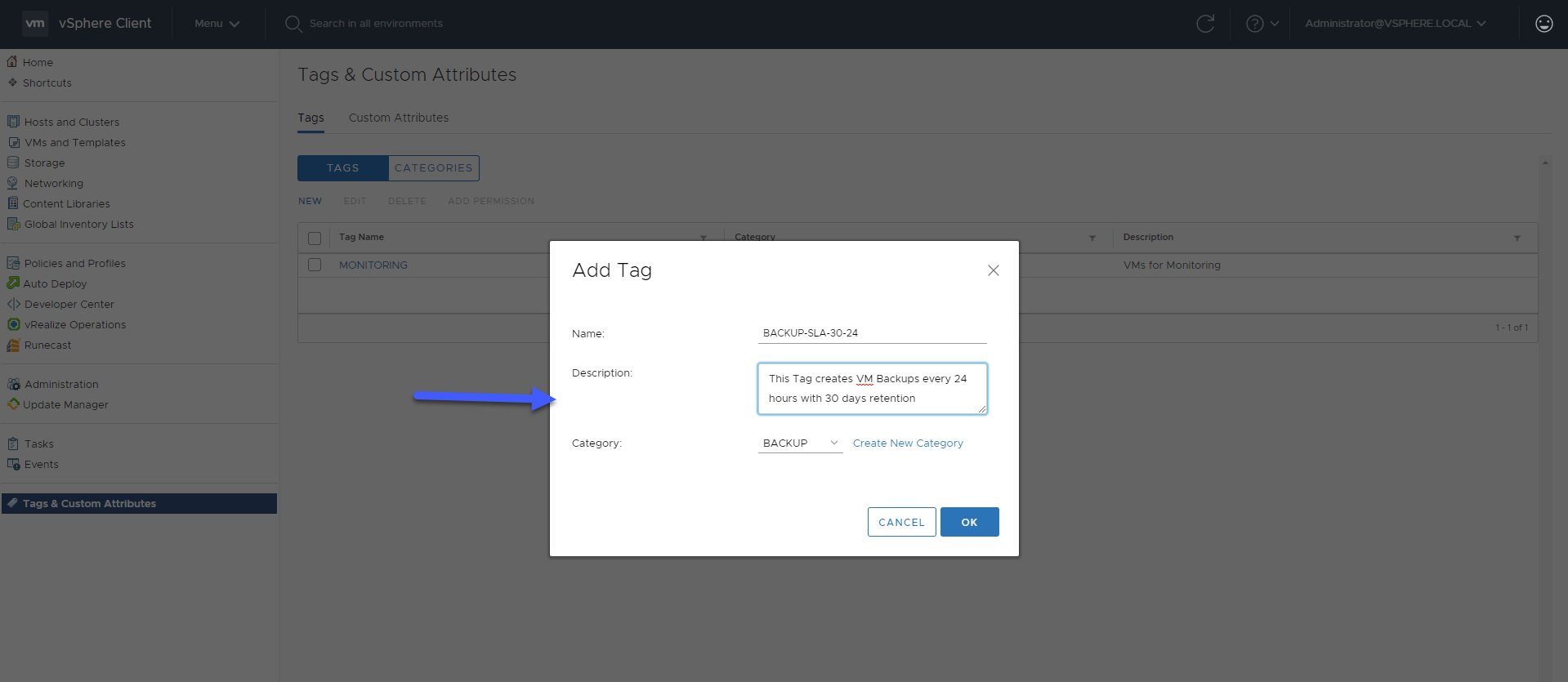1568x682 pixels.
Task: Expand the Administrator@VSPHERE.LOCAL user menu
Action: [x=1395, y=24]
